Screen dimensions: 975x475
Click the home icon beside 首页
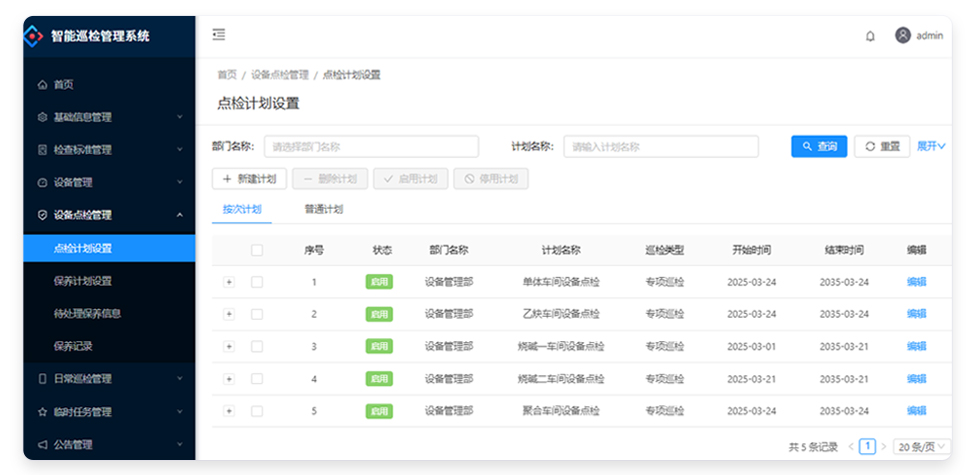tap(42, 85)
